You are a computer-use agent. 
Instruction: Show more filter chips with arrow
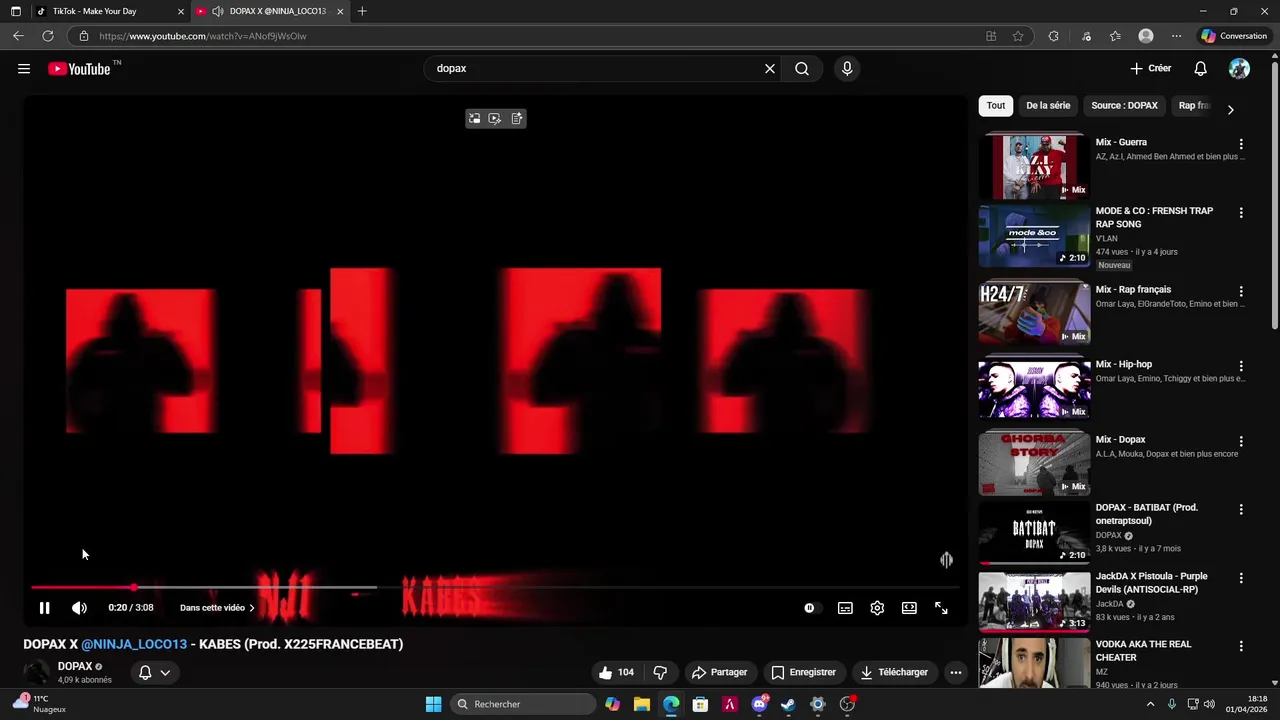click(1230, 109)
